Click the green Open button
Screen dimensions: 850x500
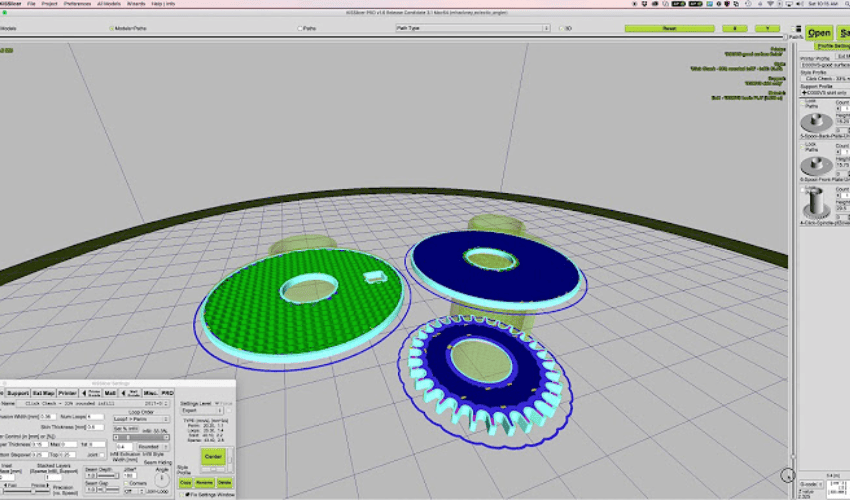[x=819, y=33]
